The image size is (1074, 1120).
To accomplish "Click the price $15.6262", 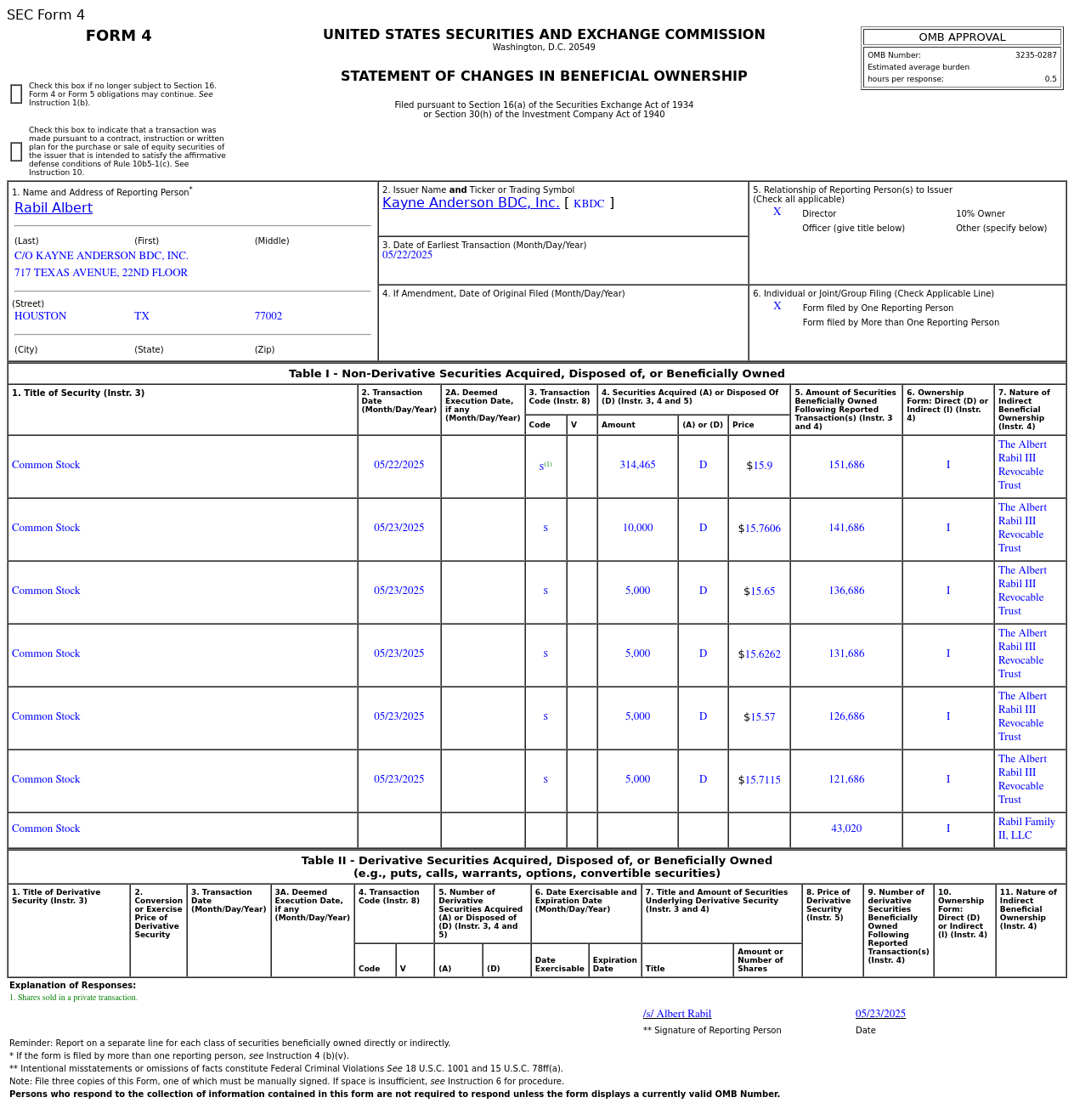I will click(x=760, y=654).
